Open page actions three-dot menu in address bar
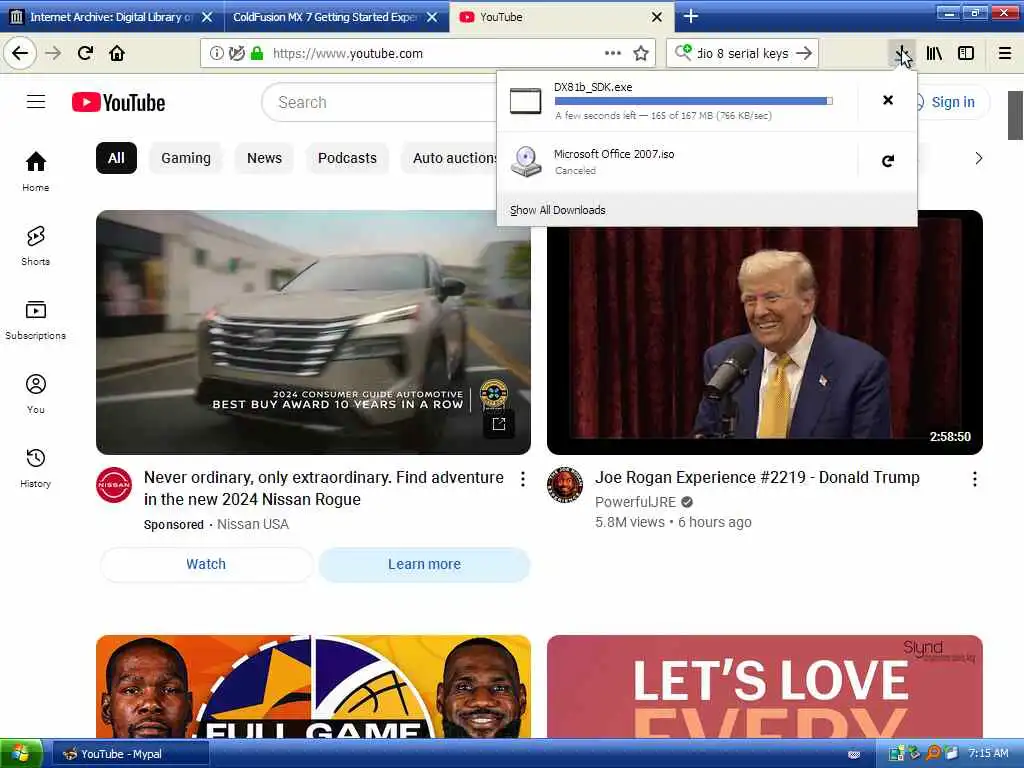The image size is (1024, 768). pyautogui.click(x=613, y=53)
